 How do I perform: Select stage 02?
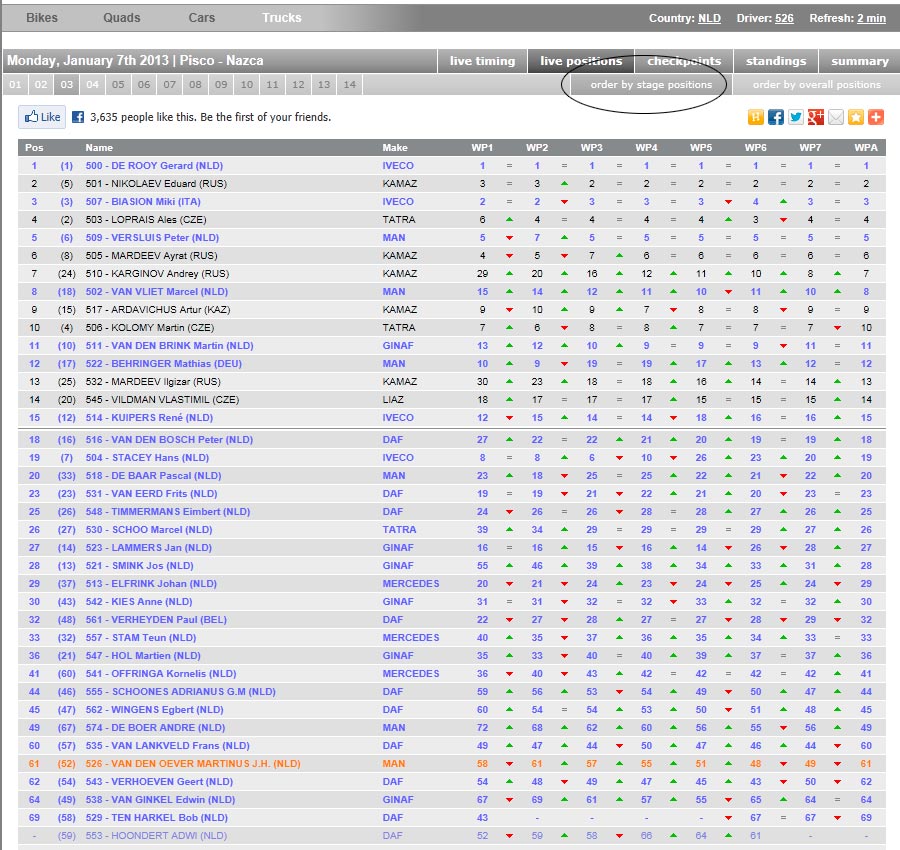pos(41,84)
